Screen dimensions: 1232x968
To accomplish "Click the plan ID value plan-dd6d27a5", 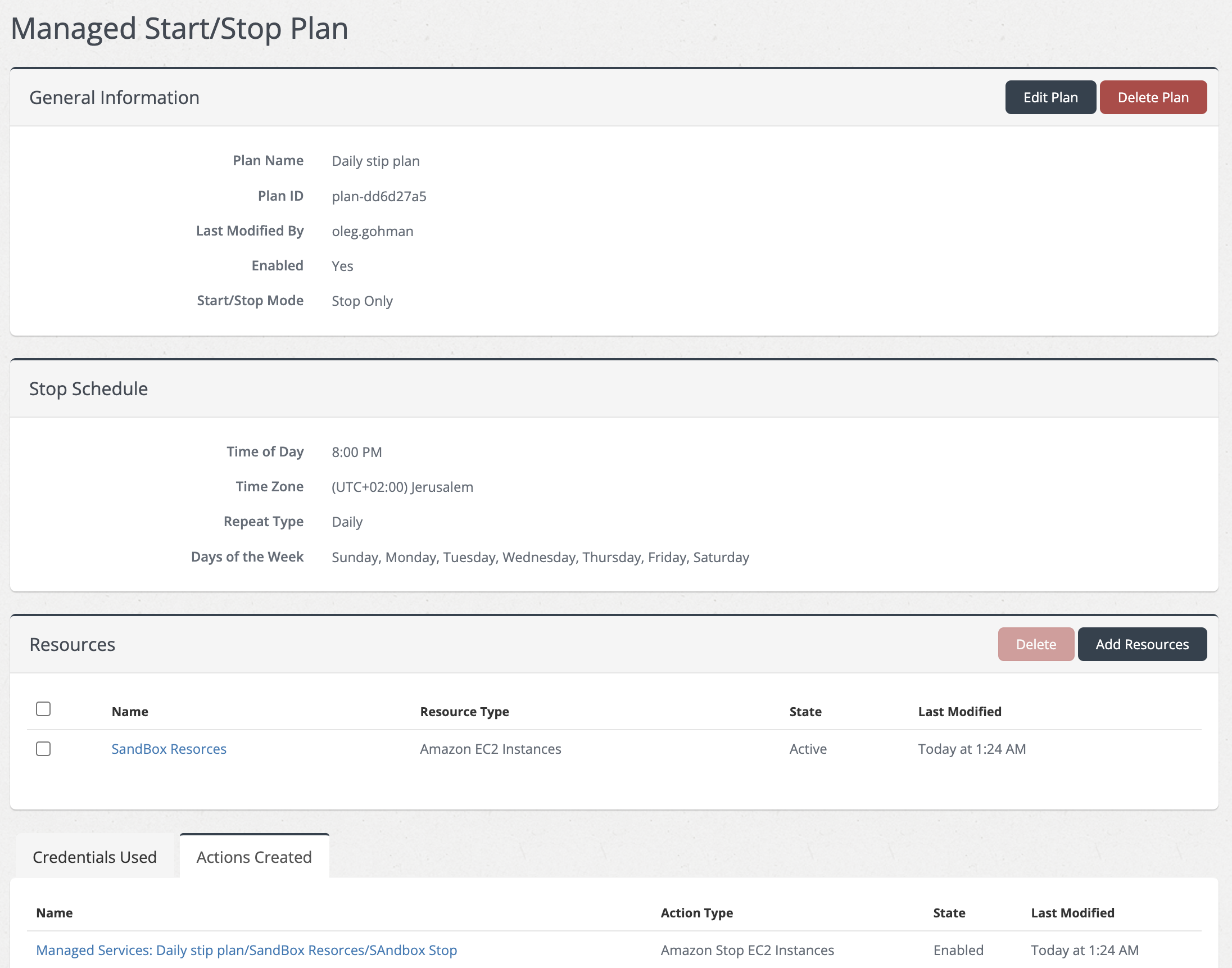I will (379, 197).
